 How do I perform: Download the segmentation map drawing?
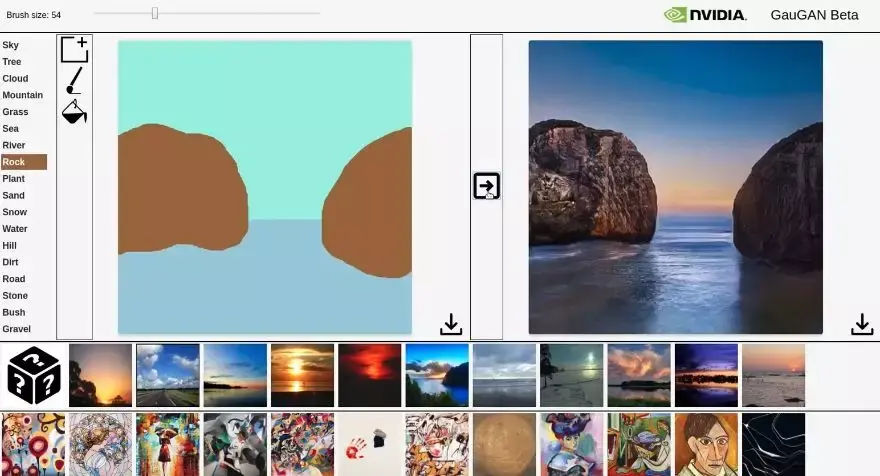[451, 324]
